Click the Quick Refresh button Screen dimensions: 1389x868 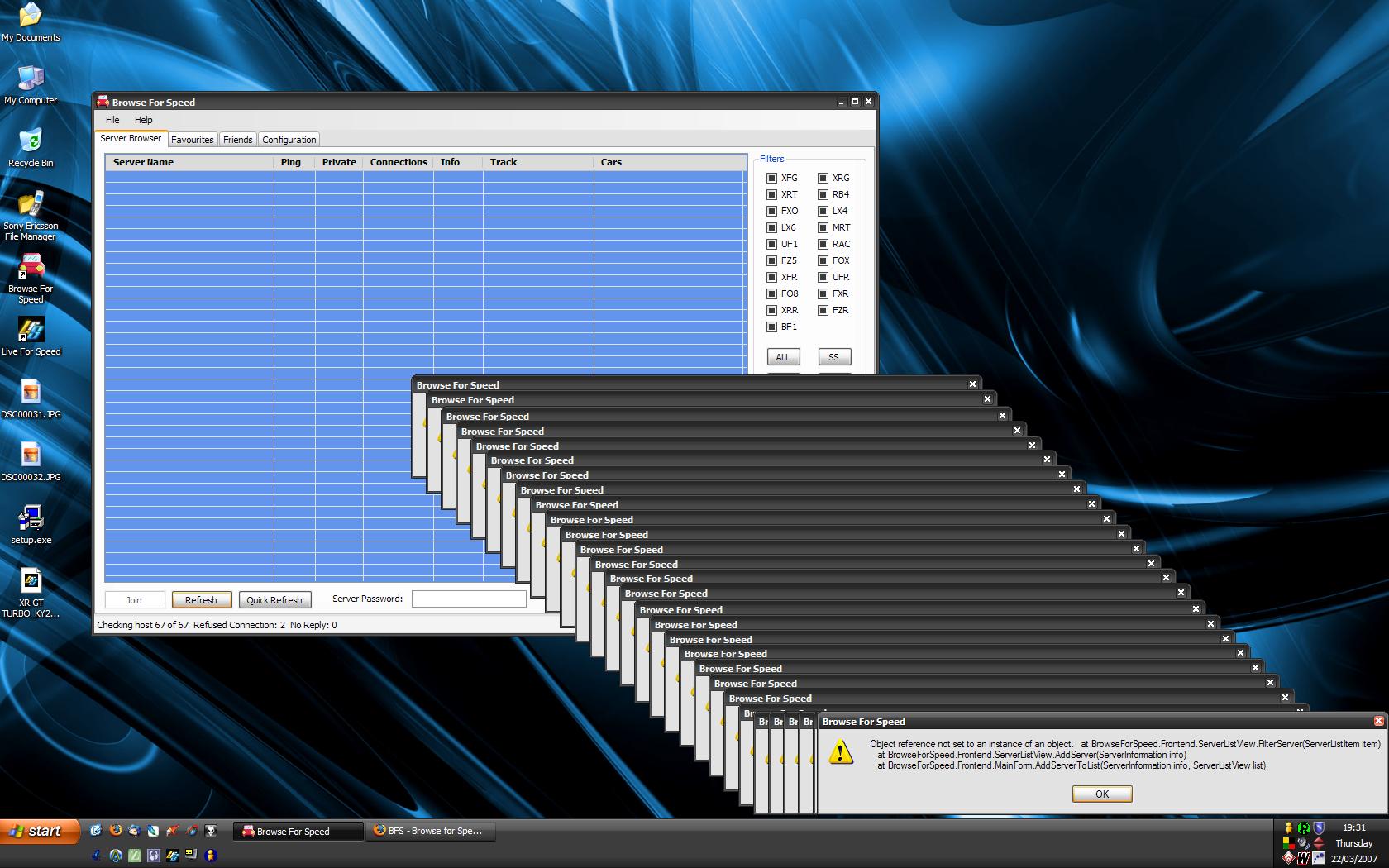pyautogui.click(x=274, y=600)
